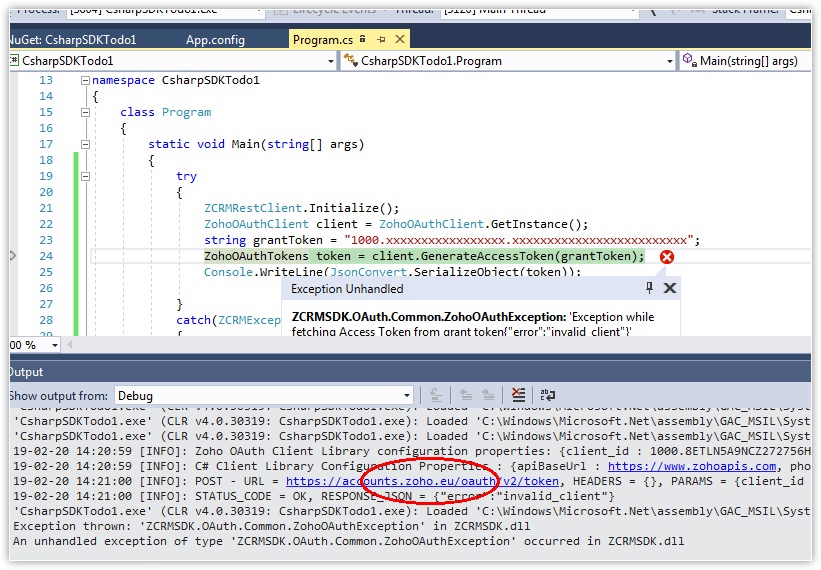Switch to the NuGet: CsharpSDKTodo1 tab
The image size is (821, 570).
click(x=72, y=40)
